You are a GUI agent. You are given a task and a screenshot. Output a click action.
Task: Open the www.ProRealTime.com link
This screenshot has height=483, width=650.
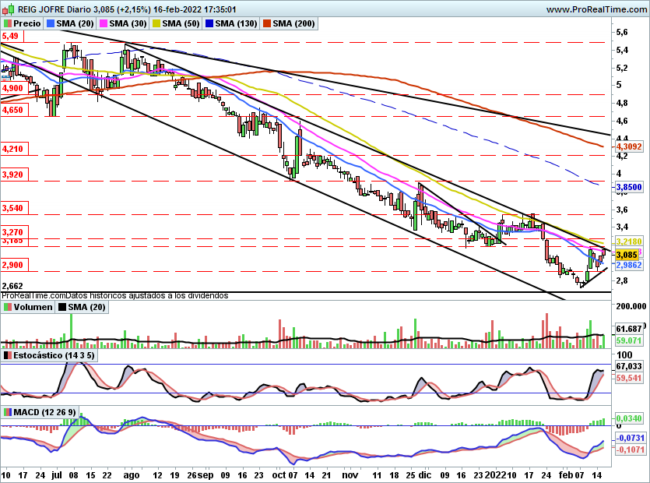tap(597, 9)
